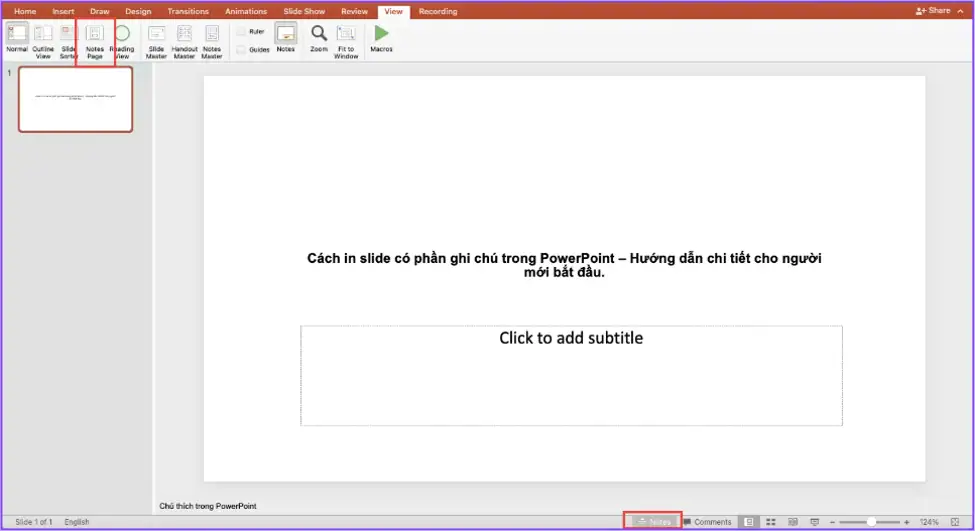Open Macros with green play icon

pyautogui.click(x=381, y=39)
